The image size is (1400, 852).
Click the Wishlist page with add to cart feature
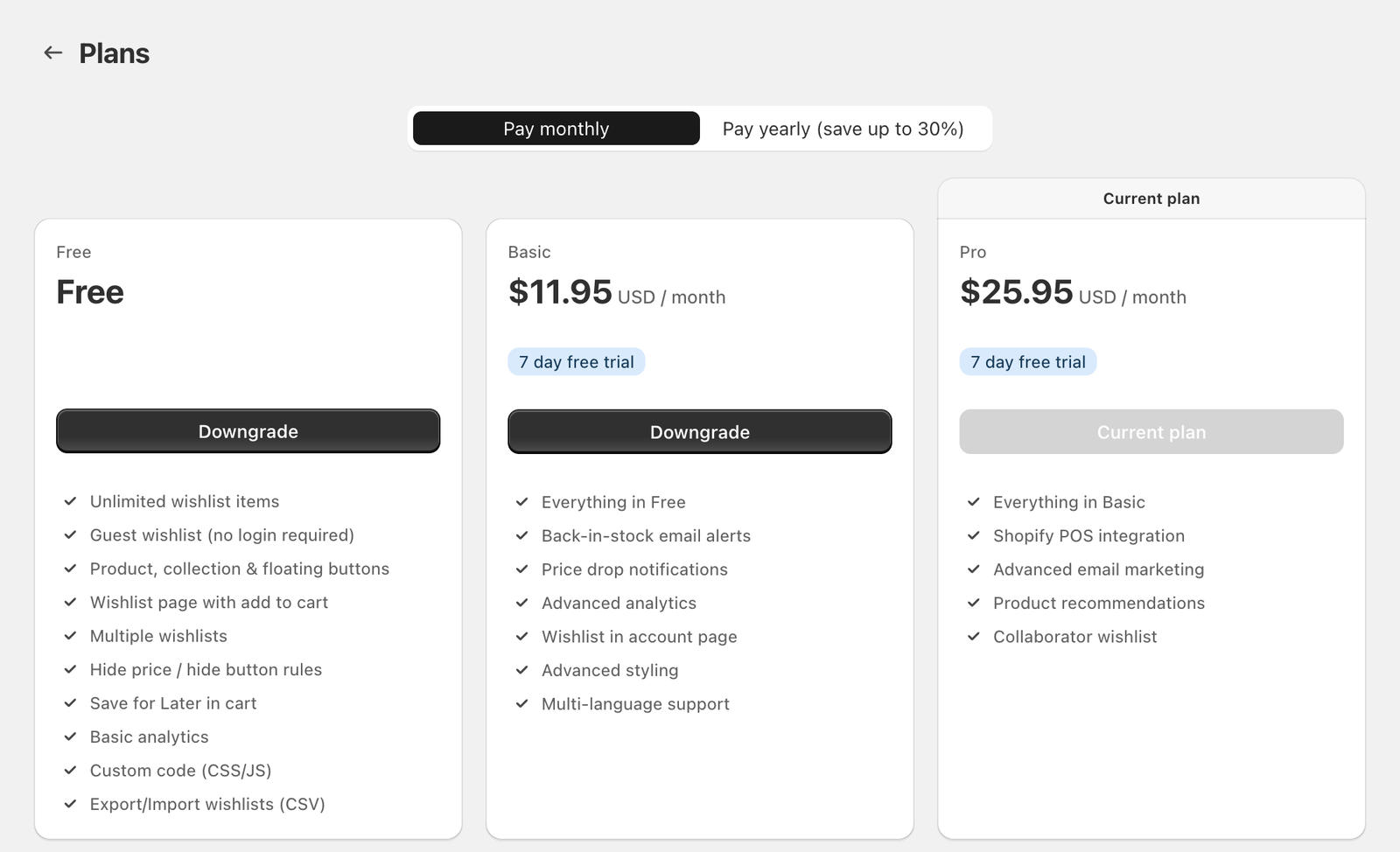point(209,603)
